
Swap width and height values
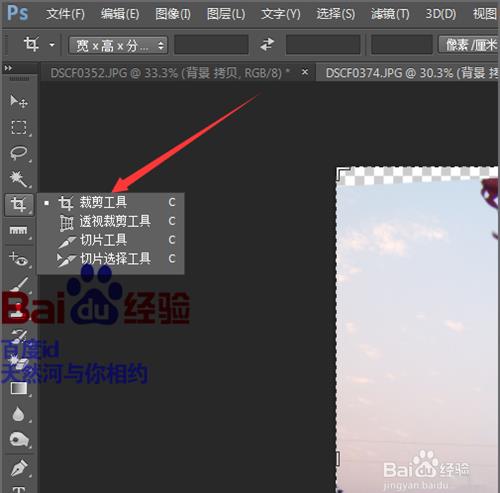267,44
